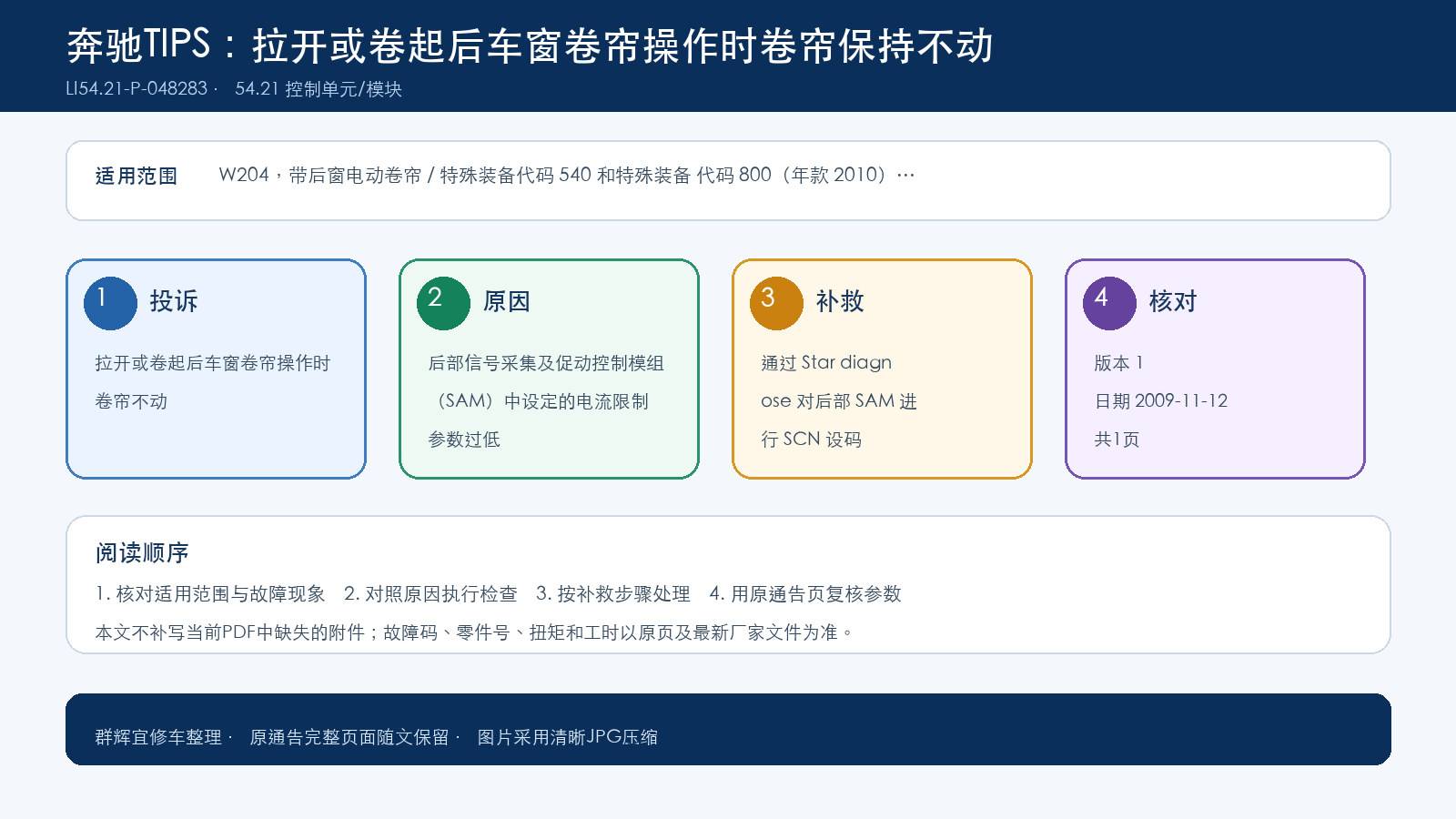Viewport: 1456px width, 819px height.
Task: Click ose 对后部 SAM 进 text line
Action: point(839,401)
